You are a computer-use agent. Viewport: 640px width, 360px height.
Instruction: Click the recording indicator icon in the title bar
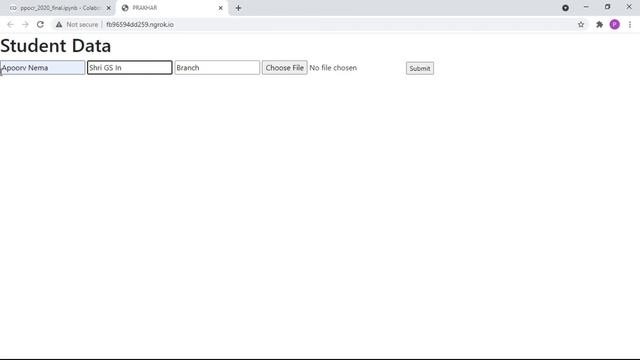point(565,8)
